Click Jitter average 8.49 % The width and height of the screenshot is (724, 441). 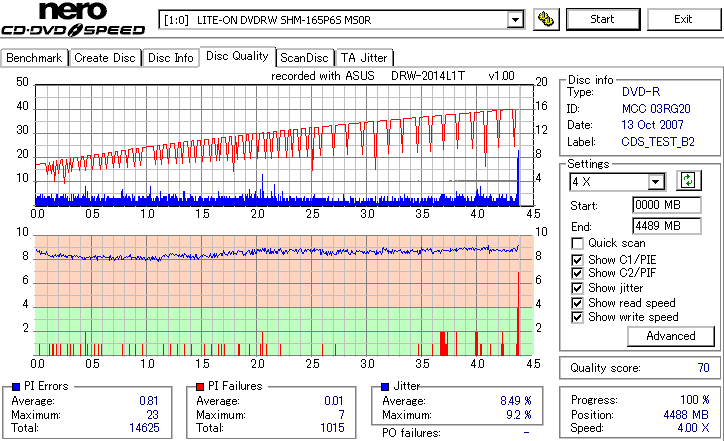516,401
